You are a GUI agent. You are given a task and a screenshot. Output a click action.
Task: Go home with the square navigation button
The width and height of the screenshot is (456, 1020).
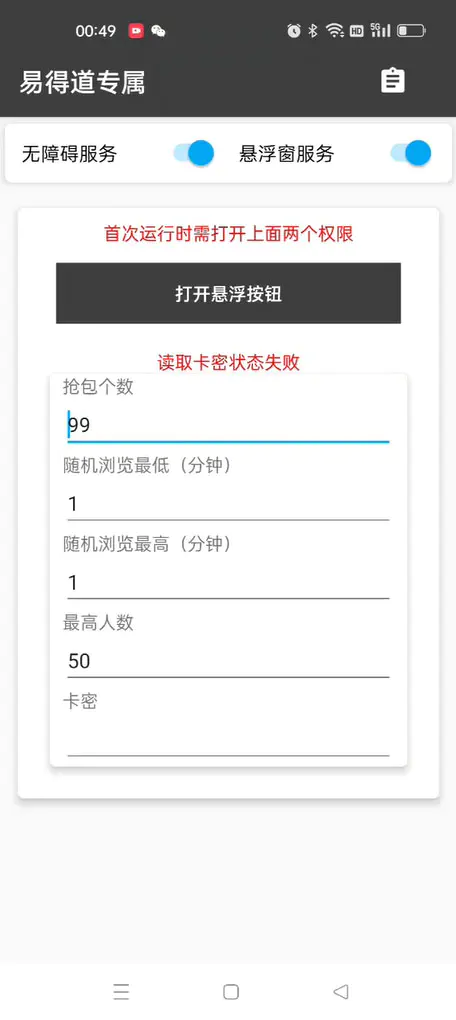click(x=231, y=991)
